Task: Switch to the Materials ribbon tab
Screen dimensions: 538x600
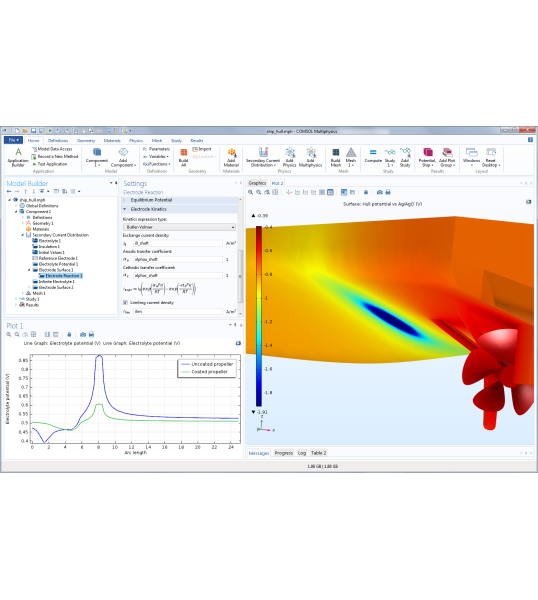Action: point(112,140)
